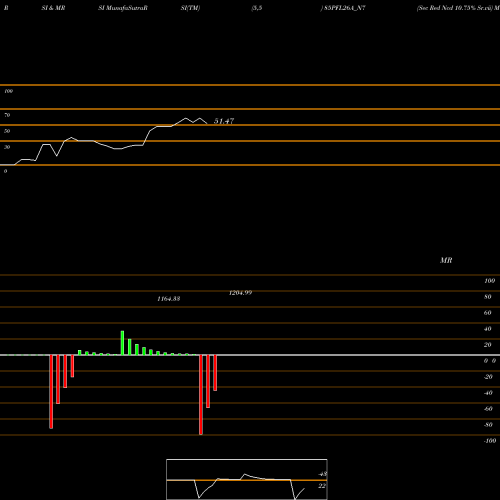Click the tallest green histogram bar
The width and height of the screenshot is (500, 500).
click(122, 343)
